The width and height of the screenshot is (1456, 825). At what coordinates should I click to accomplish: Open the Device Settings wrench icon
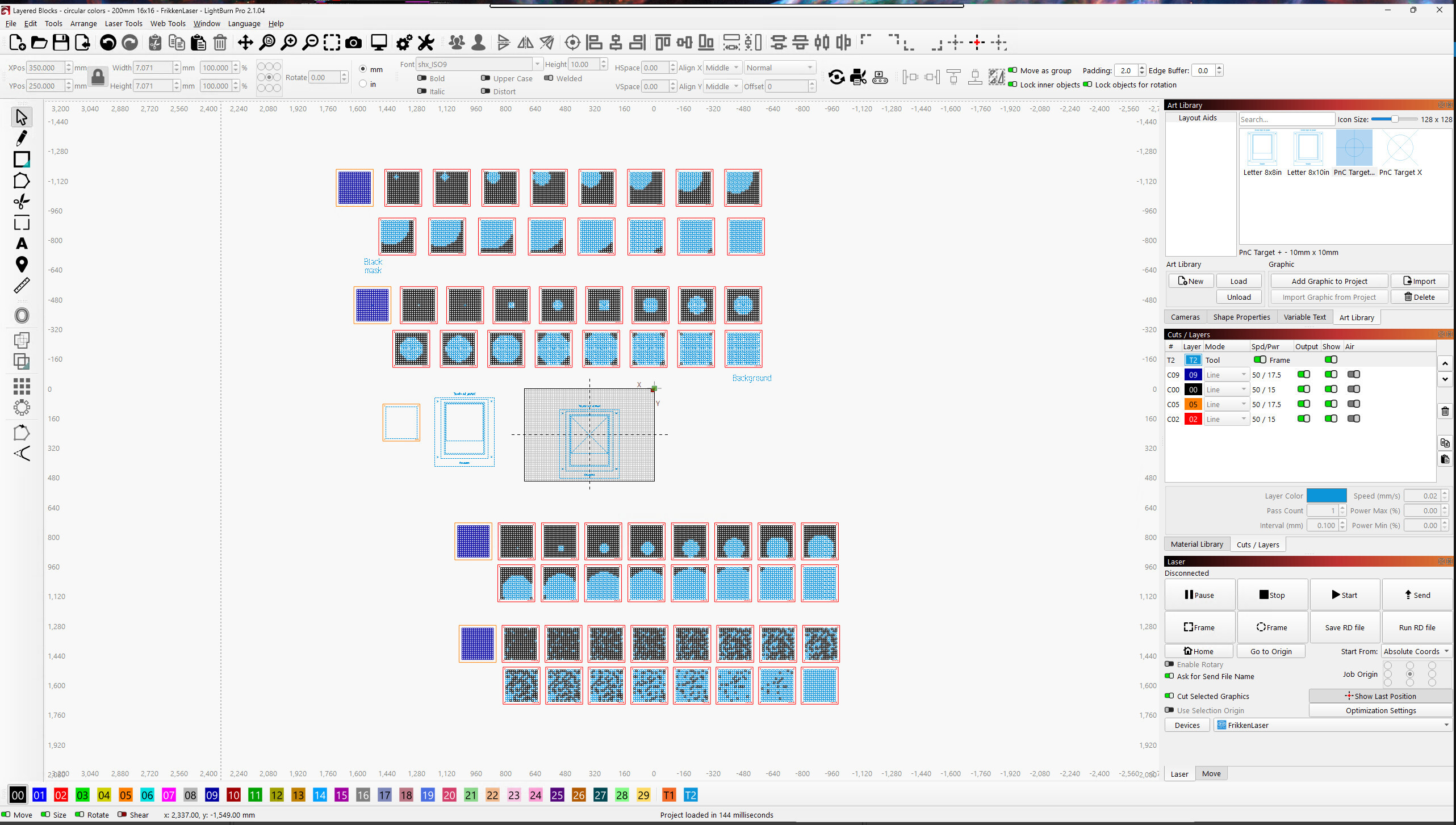[x=426, y=43]
